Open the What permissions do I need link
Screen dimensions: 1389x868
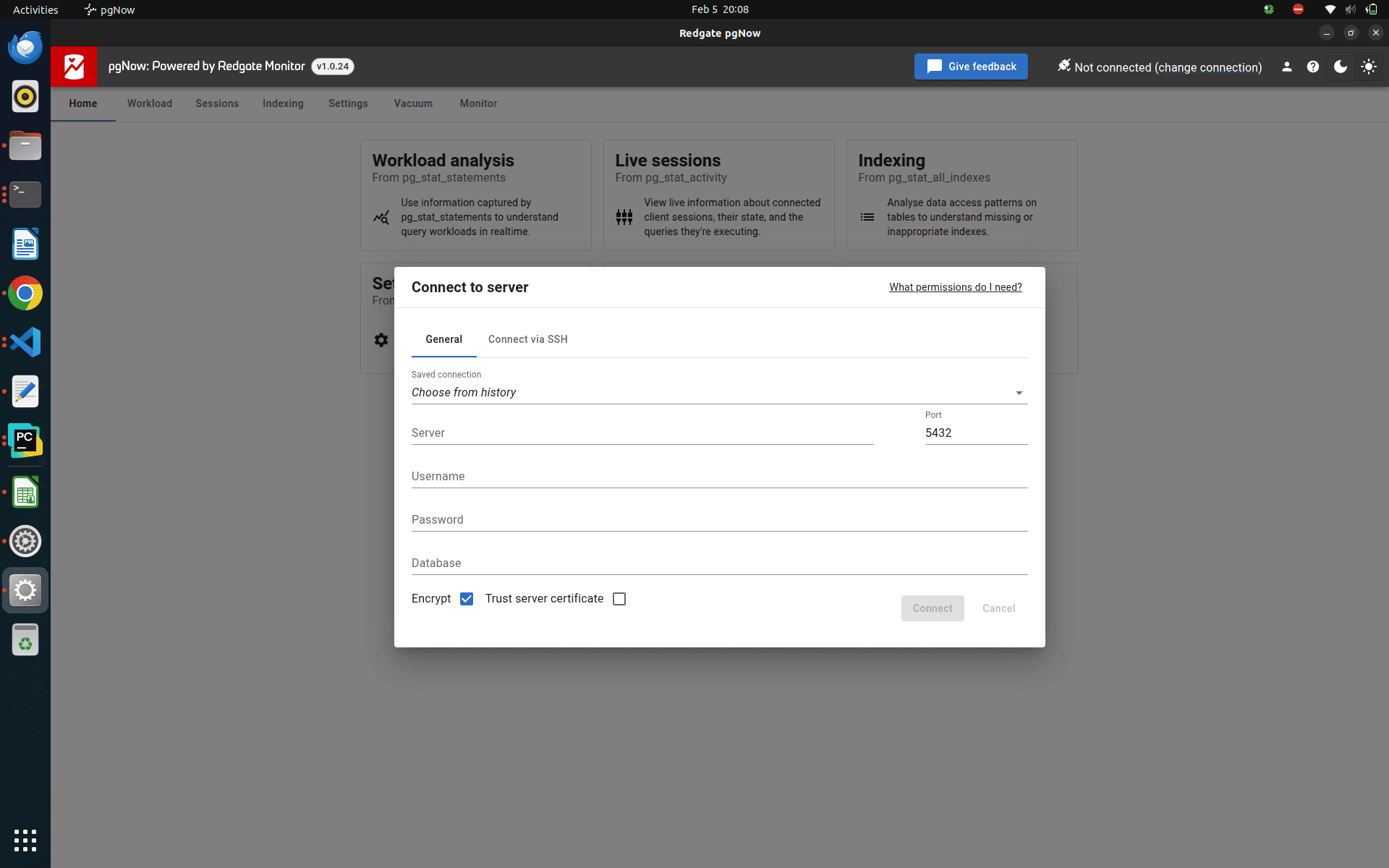[x=955, y=287]
